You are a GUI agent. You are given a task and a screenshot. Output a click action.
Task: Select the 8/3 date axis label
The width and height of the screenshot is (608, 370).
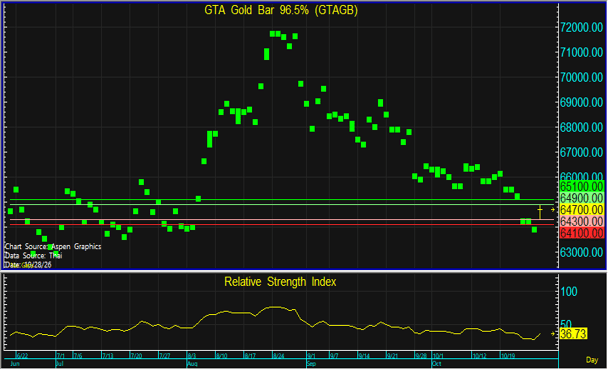tap(191, 356)
